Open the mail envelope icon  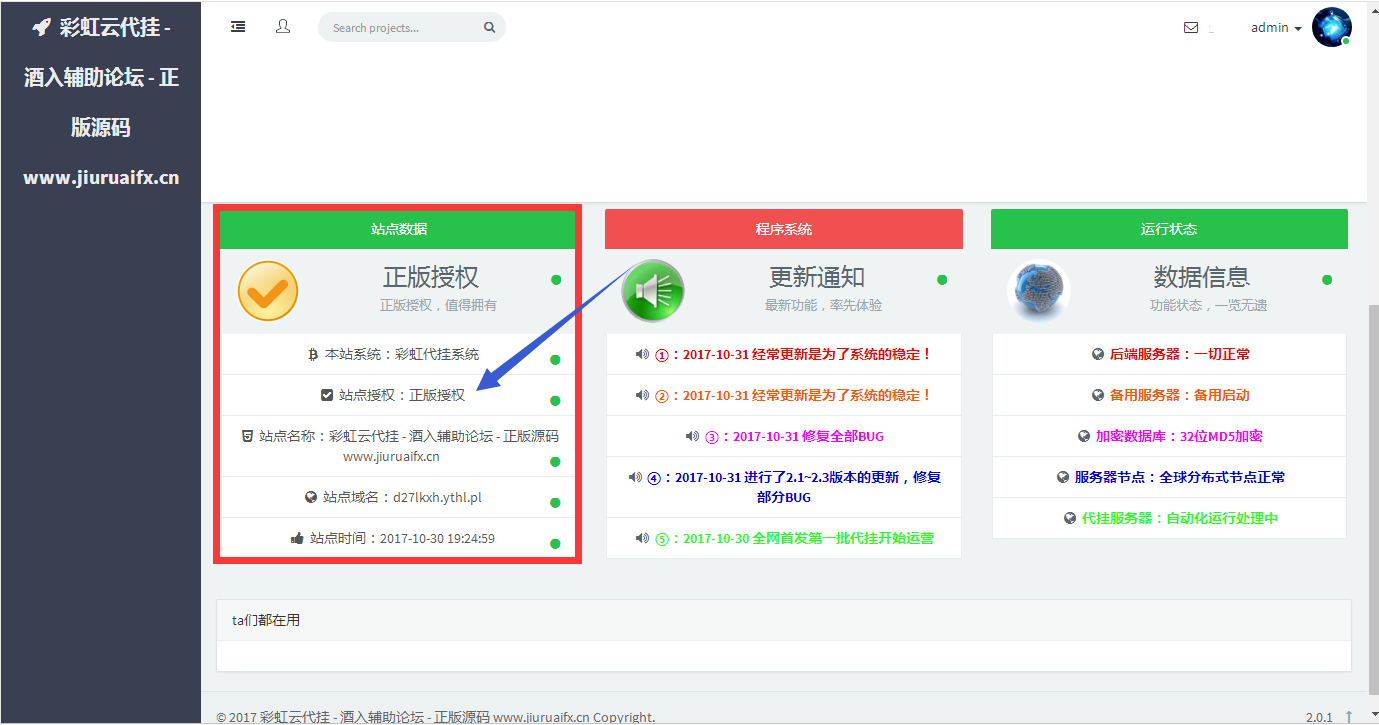point(1191,28)
